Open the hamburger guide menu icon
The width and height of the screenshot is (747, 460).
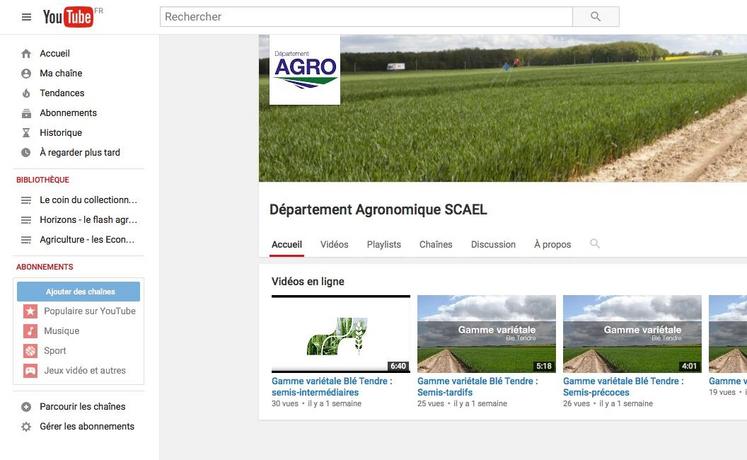coord(26,17)
